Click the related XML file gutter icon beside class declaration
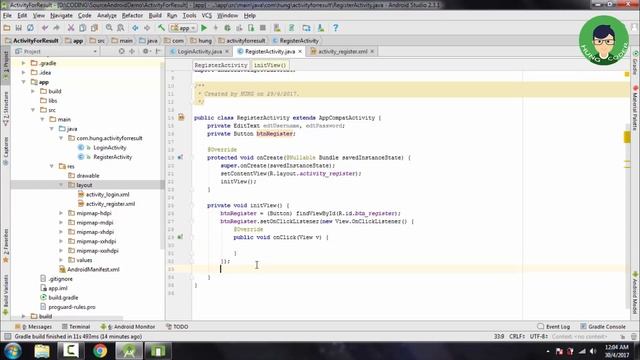The width and height of the screenshot is (640, 360). [x=181, y=118]
